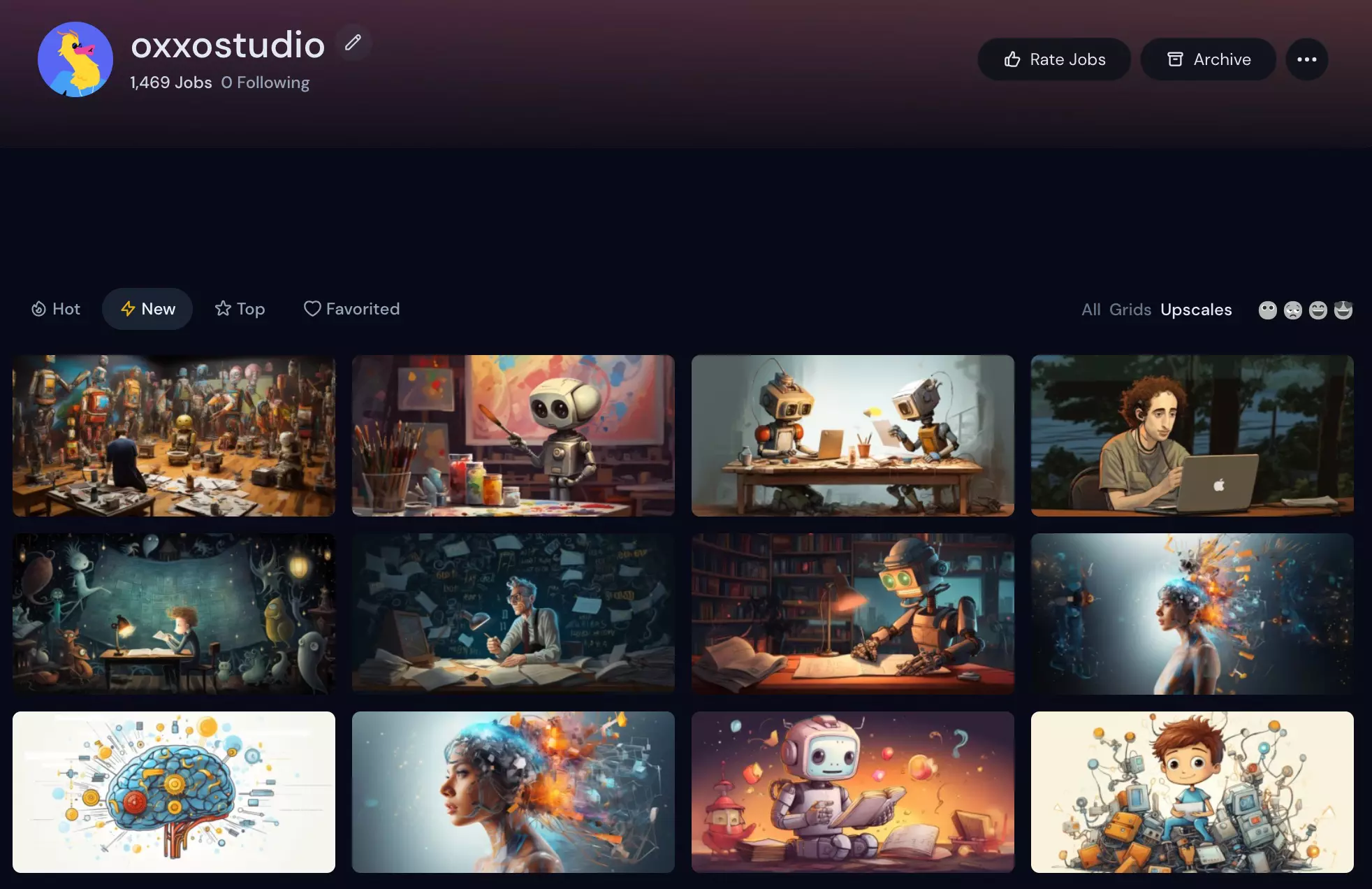Filter by the grinning face emoji rating
The width and height of the screenshot is (1372, 889).
(1318, 310)
